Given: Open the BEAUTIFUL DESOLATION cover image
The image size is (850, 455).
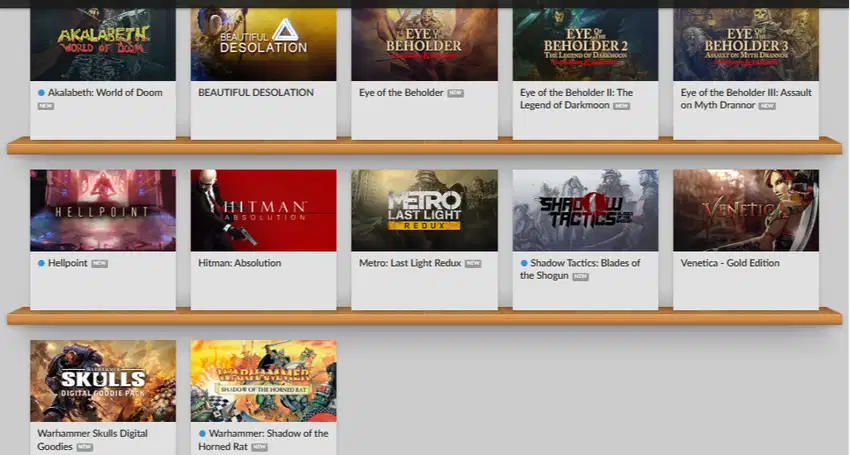Looking at the screenshot, I should pos(263,44).
